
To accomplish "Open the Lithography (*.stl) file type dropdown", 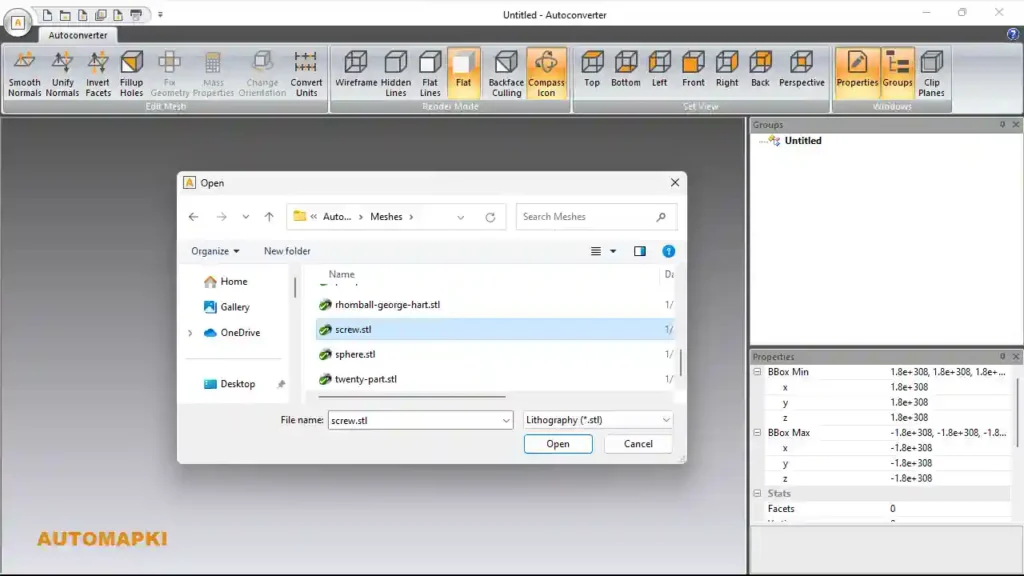I will [x=598, y=420].
